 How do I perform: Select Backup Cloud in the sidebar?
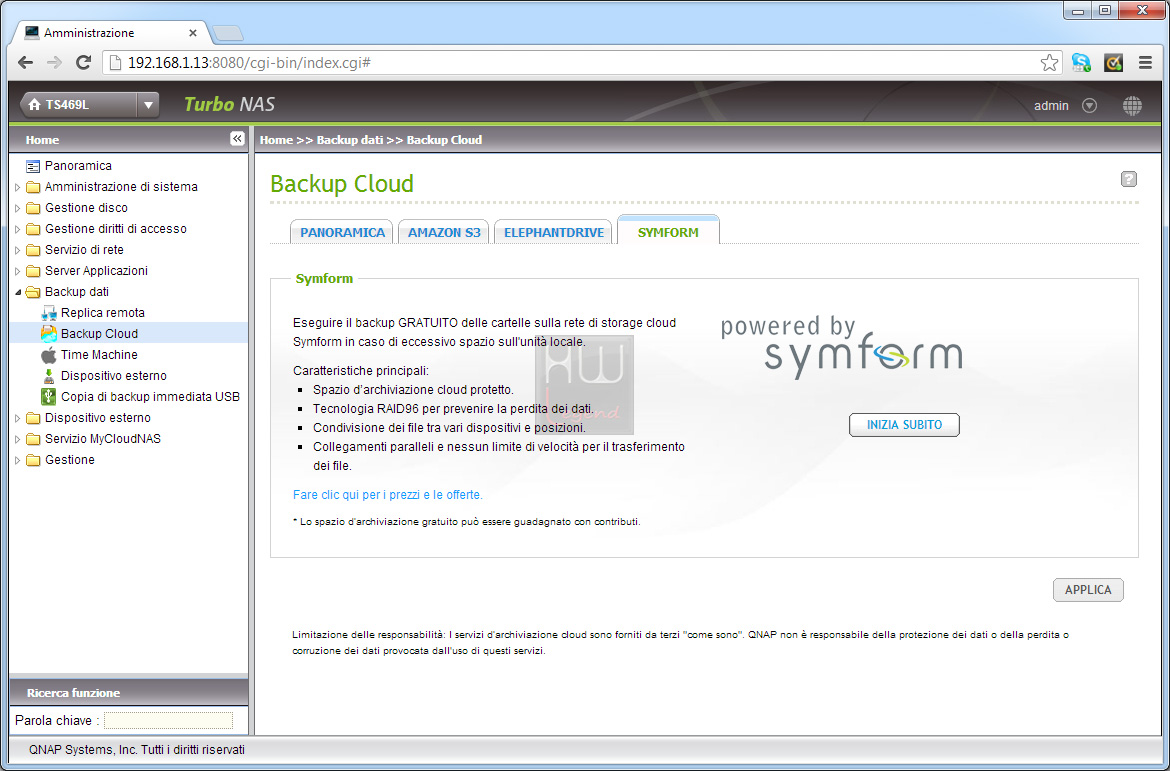click(x=99, y=334)
